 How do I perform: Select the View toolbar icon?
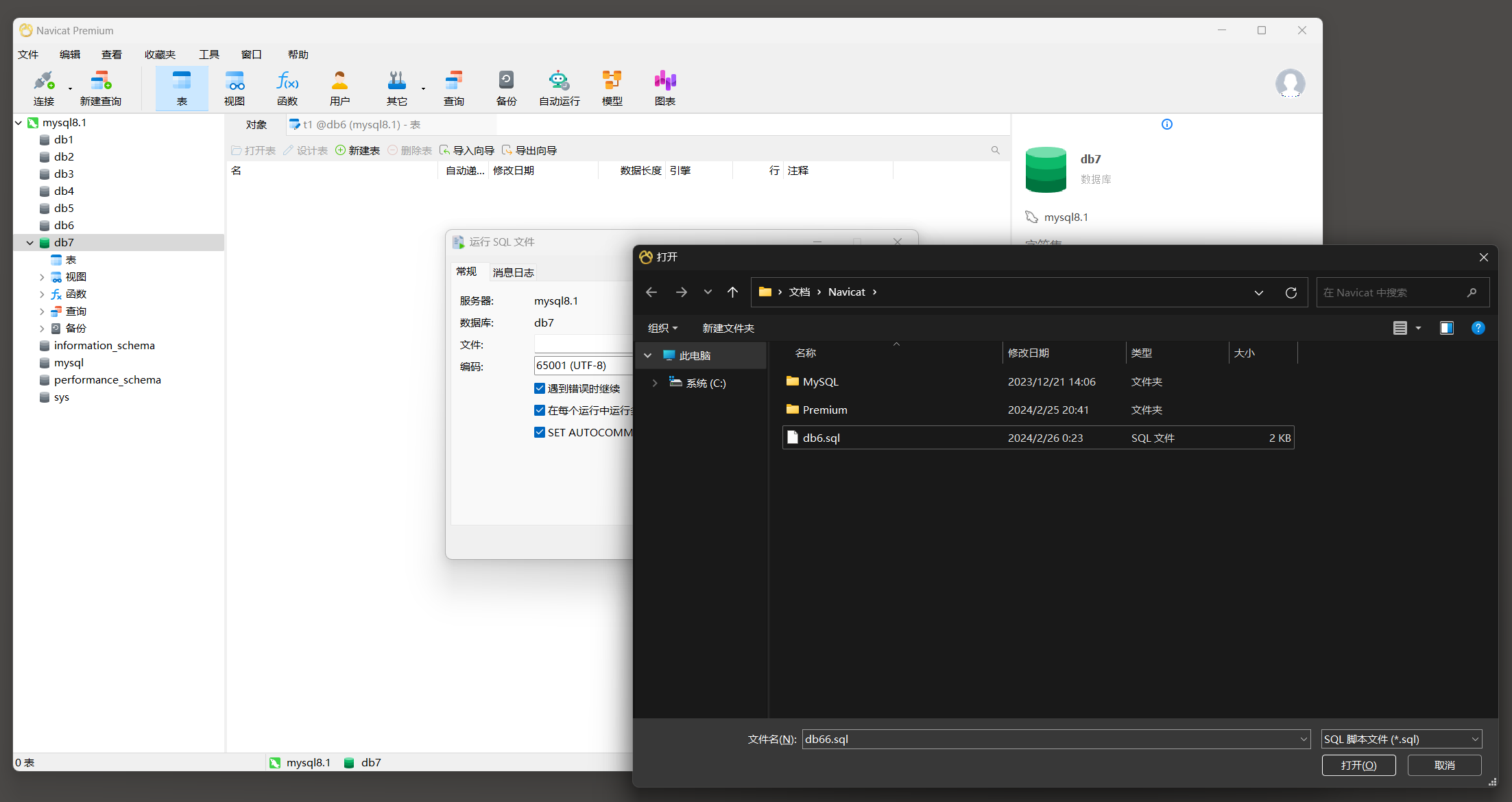click(235, 88)
